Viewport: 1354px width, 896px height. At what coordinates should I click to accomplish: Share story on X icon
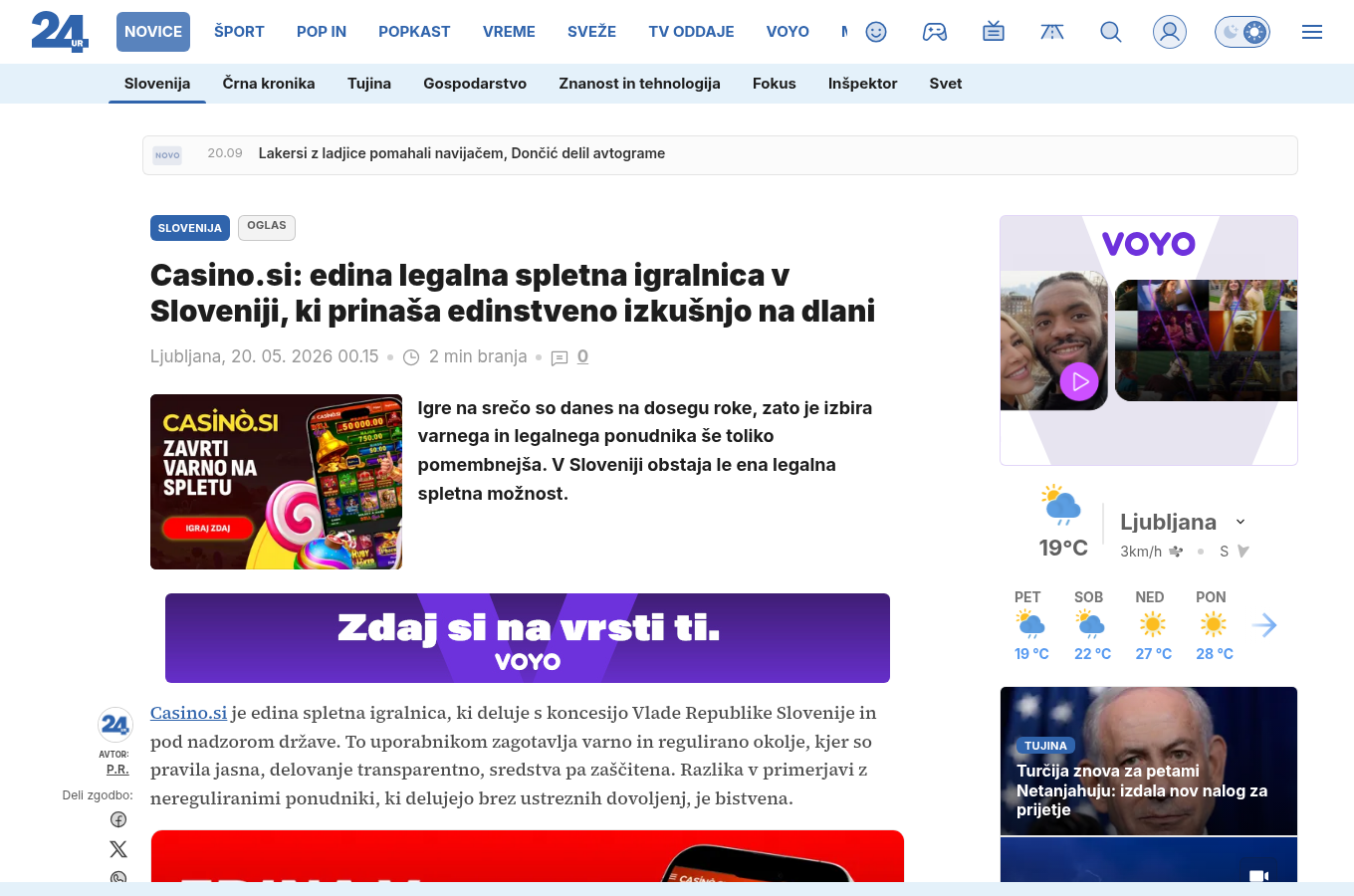118,848
